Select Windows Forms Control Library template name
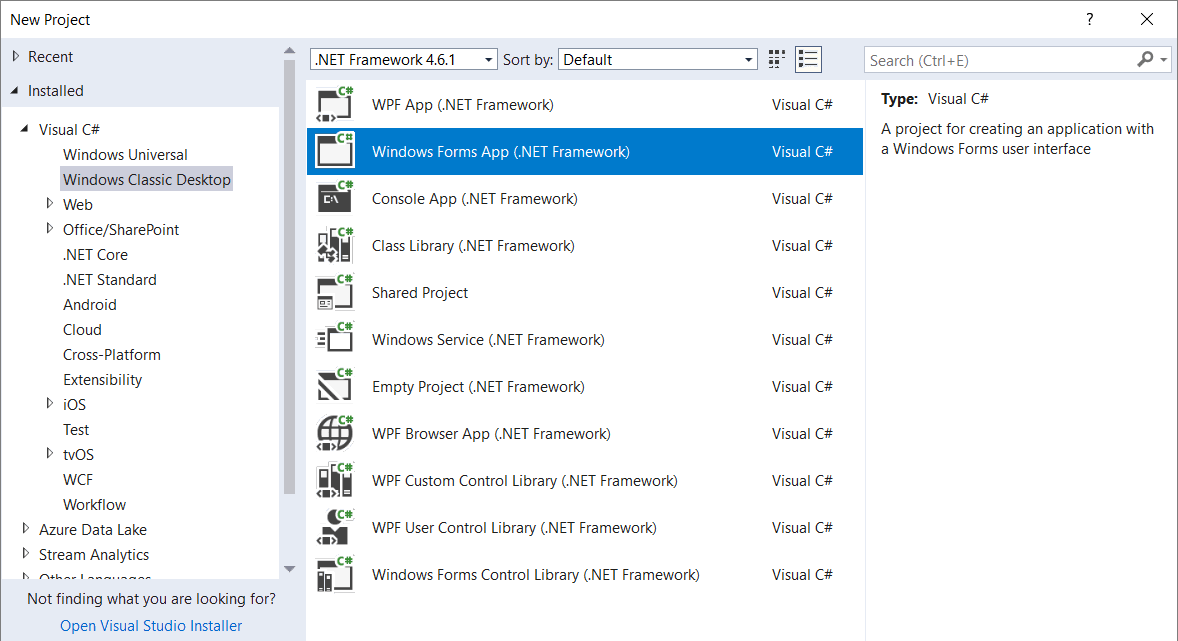Image resolution: width=1178 pixels, height=641 pixels. 536,574
